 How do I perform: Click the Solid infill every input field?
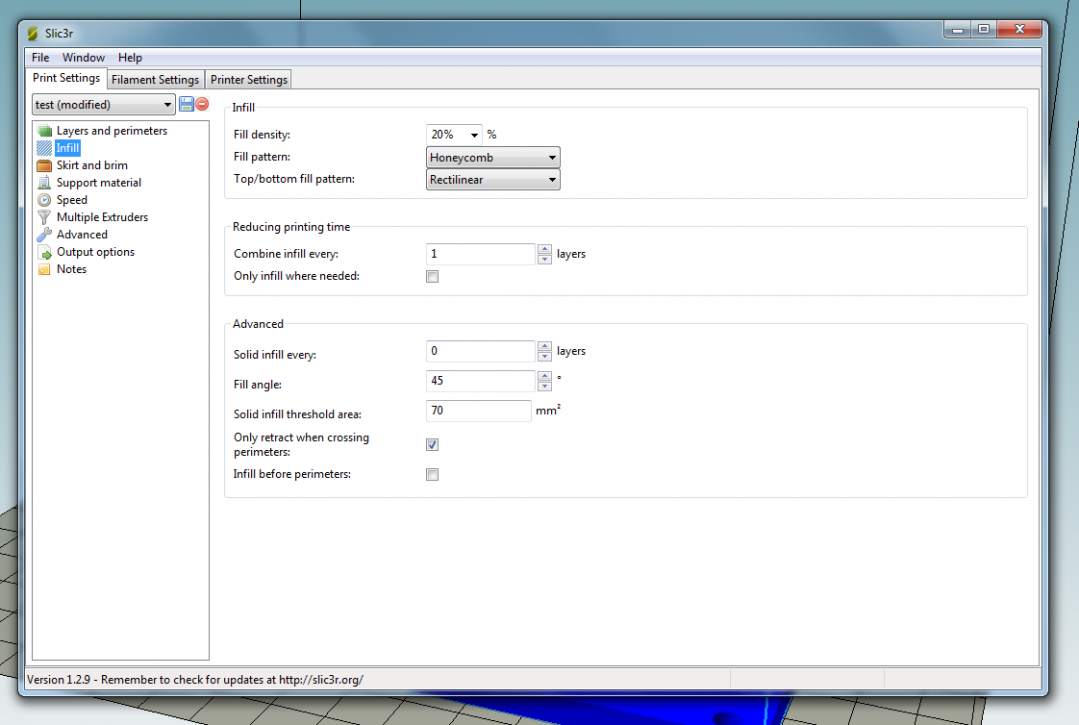click(480, 351)
